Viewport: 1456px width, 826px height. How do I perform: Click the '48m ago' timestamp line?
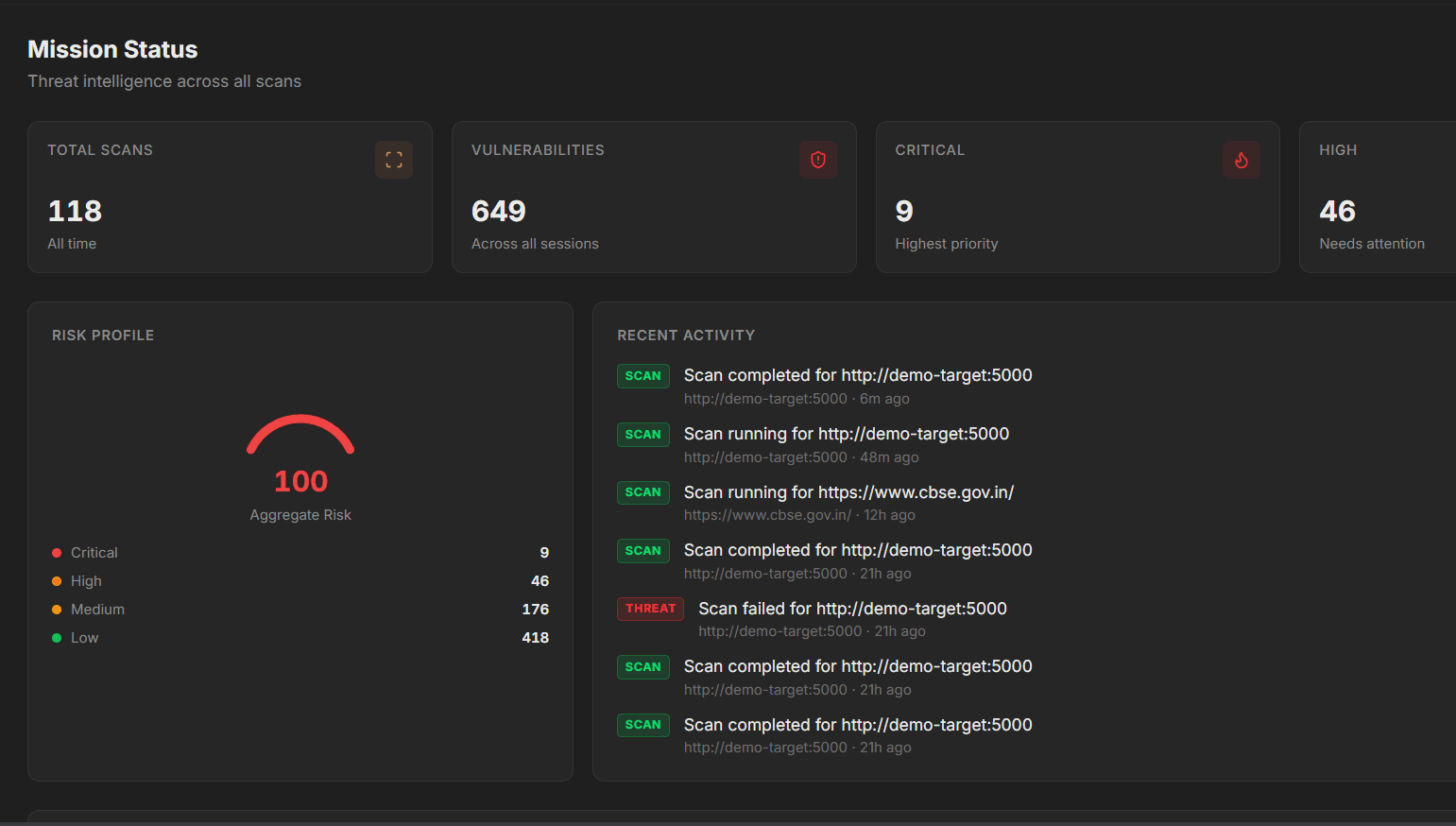(801, 457)
